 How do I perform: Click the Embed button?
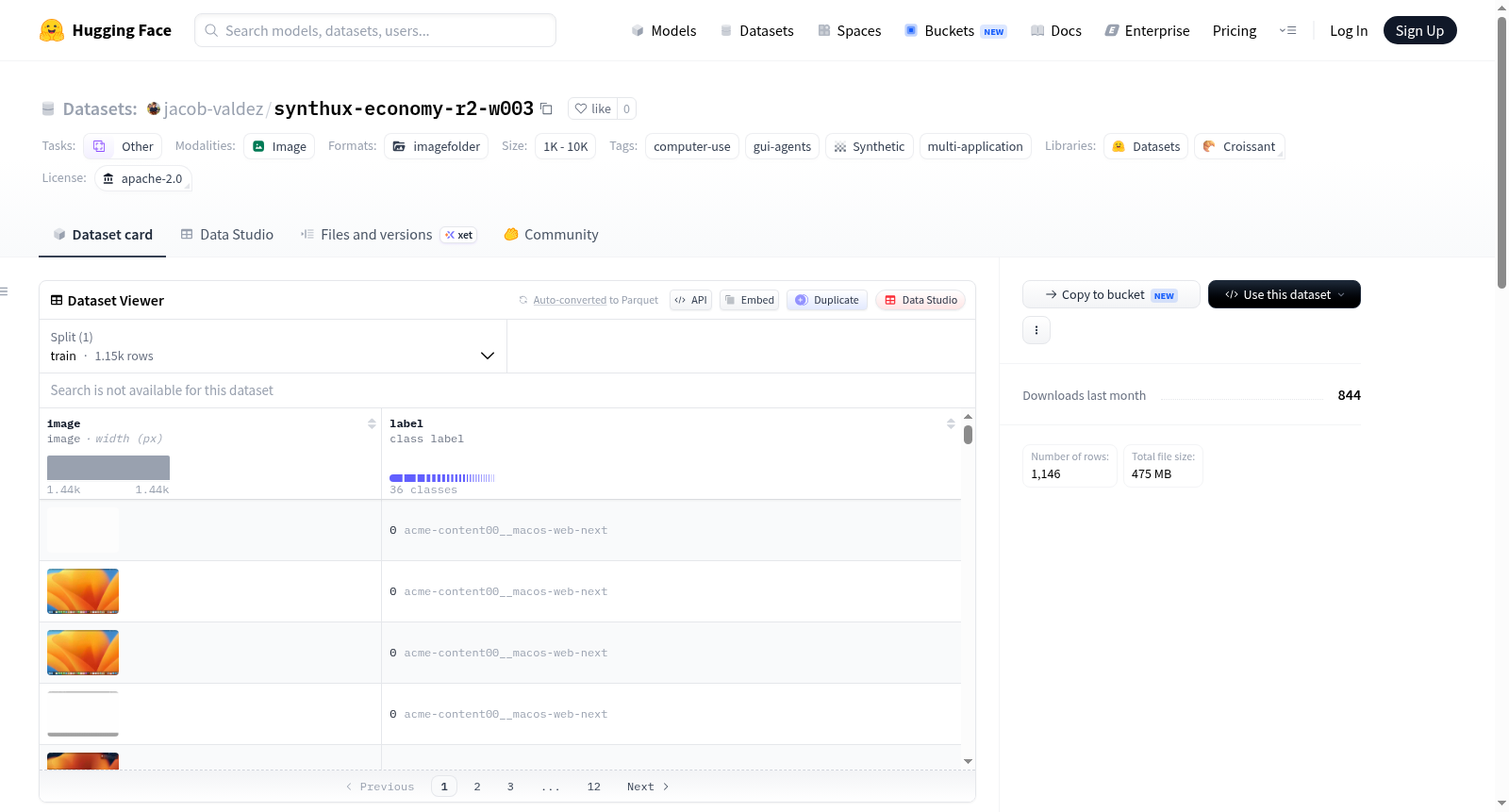point(750,300)
